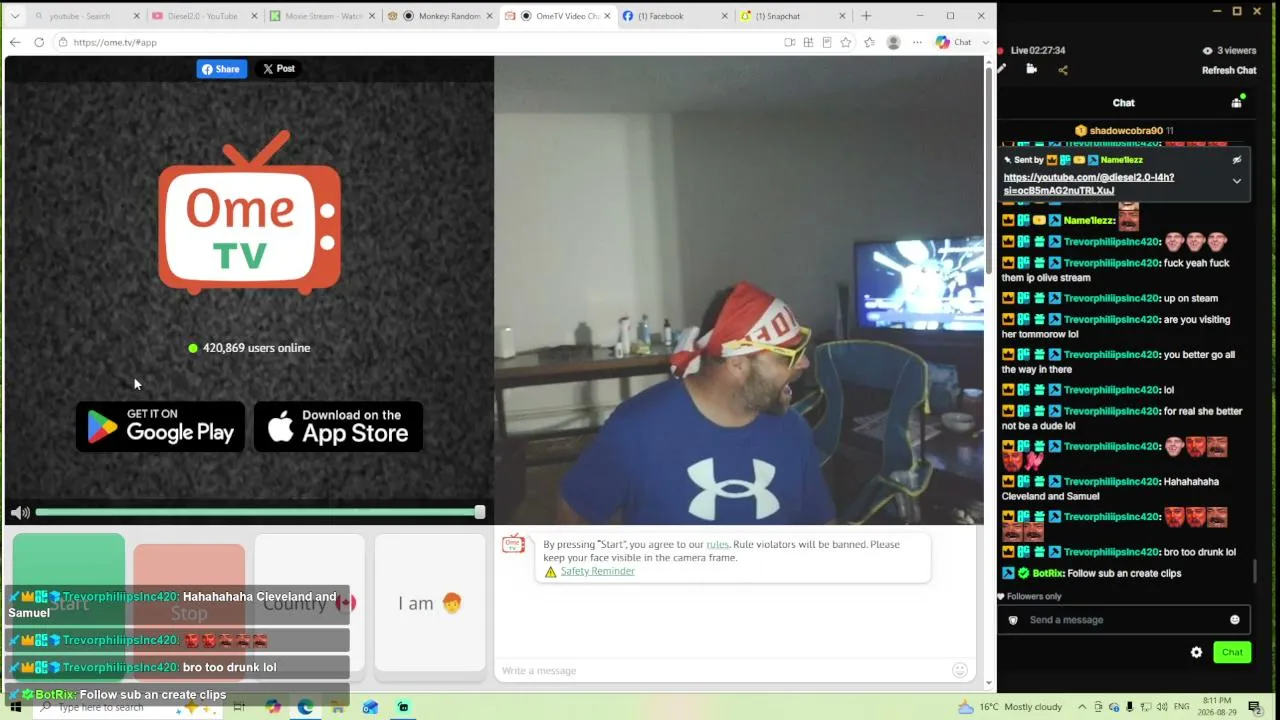Open the Windows notification center

pos(1254,707)
